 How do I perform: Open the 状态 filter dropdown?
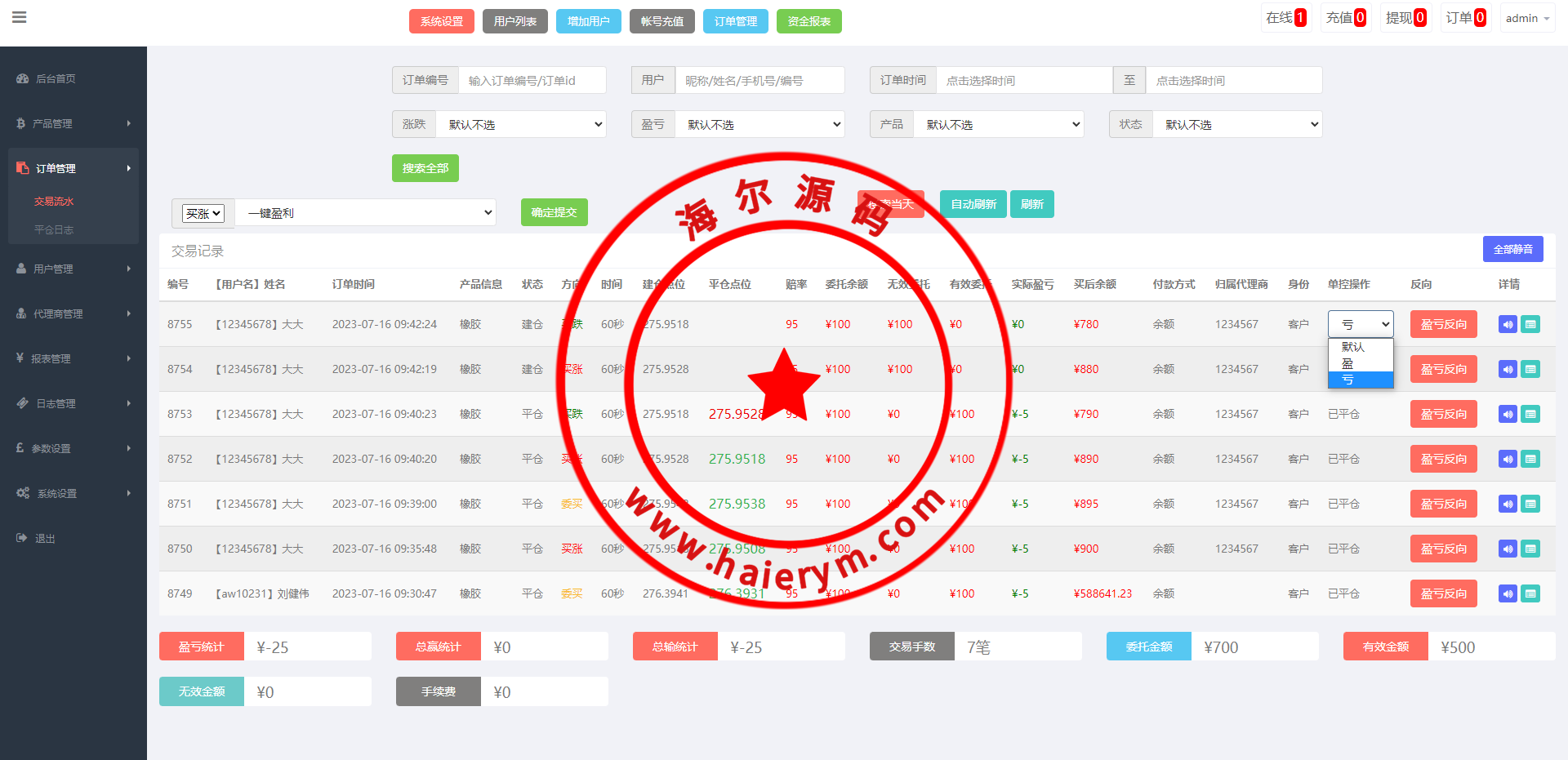point(1236,124)
